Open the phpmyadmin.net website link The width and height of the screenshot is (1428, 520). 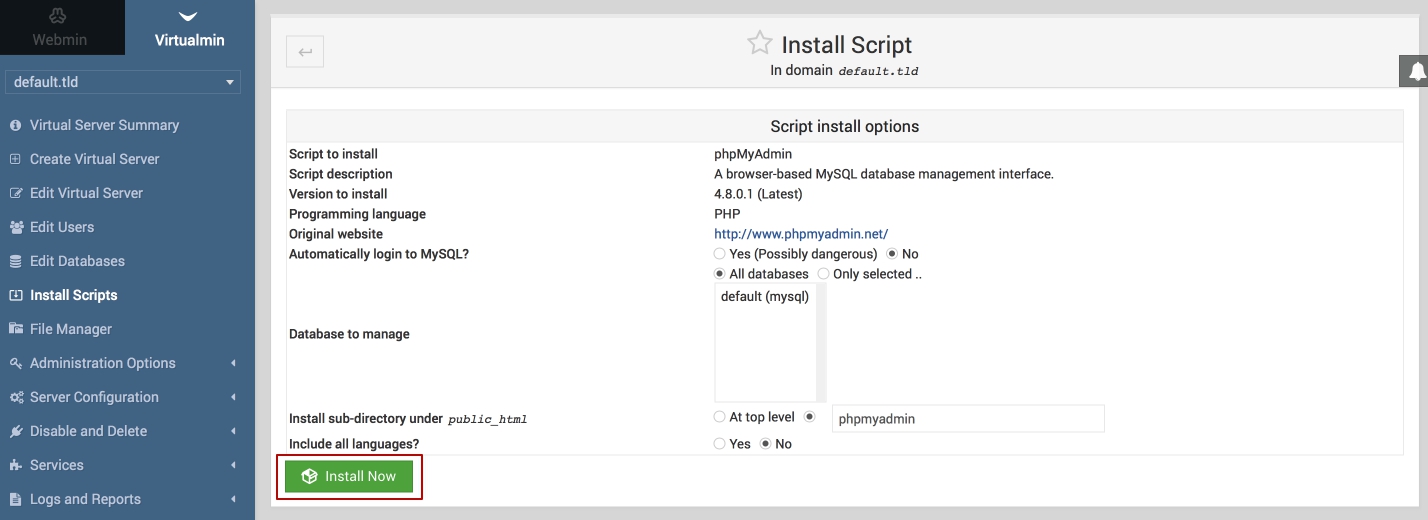coord(801,234)
